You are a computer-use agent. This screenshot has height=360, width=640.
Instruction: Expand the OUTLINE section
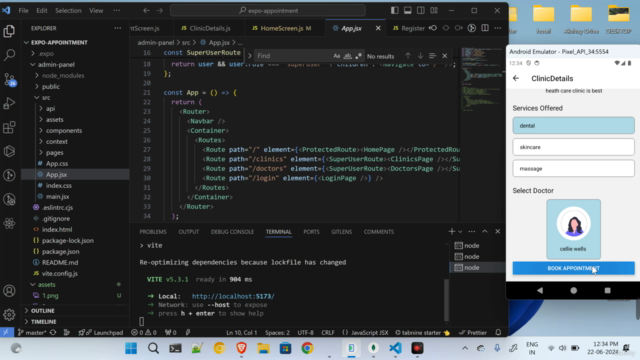click(42, 311)
